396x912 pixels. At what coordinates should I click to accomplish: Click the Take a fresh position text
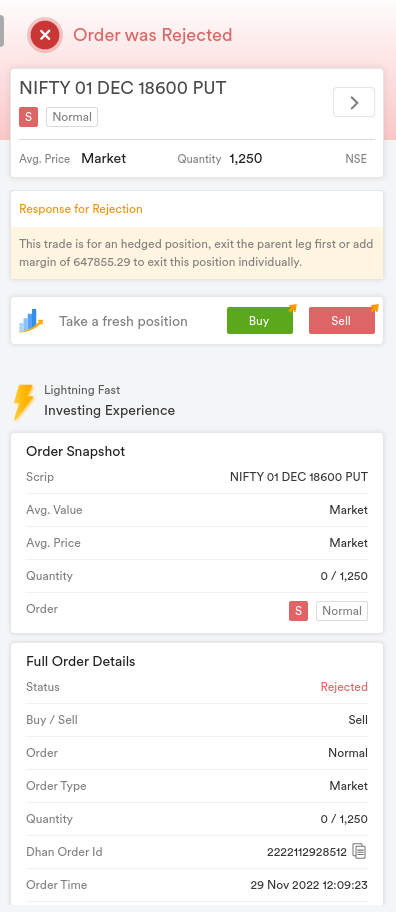(123, 321)
